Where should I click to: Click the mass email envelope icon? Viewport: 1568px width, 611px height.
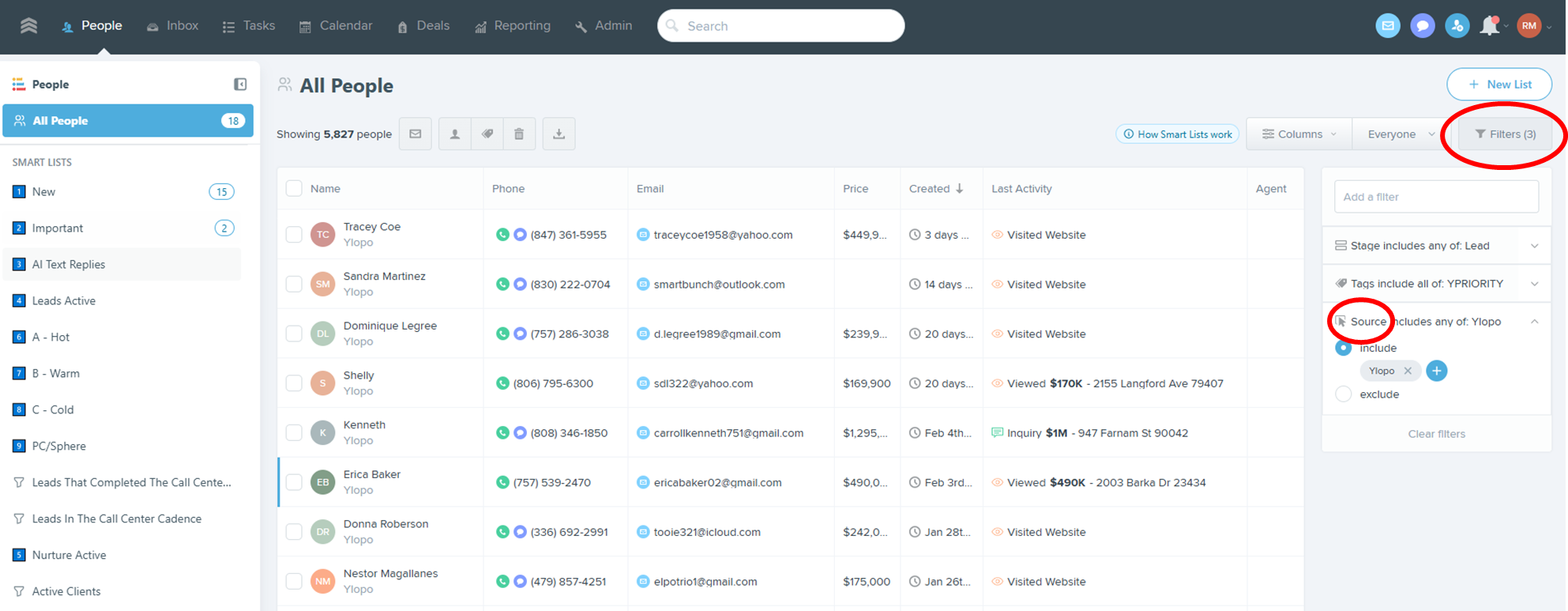(x=416, y=134)
